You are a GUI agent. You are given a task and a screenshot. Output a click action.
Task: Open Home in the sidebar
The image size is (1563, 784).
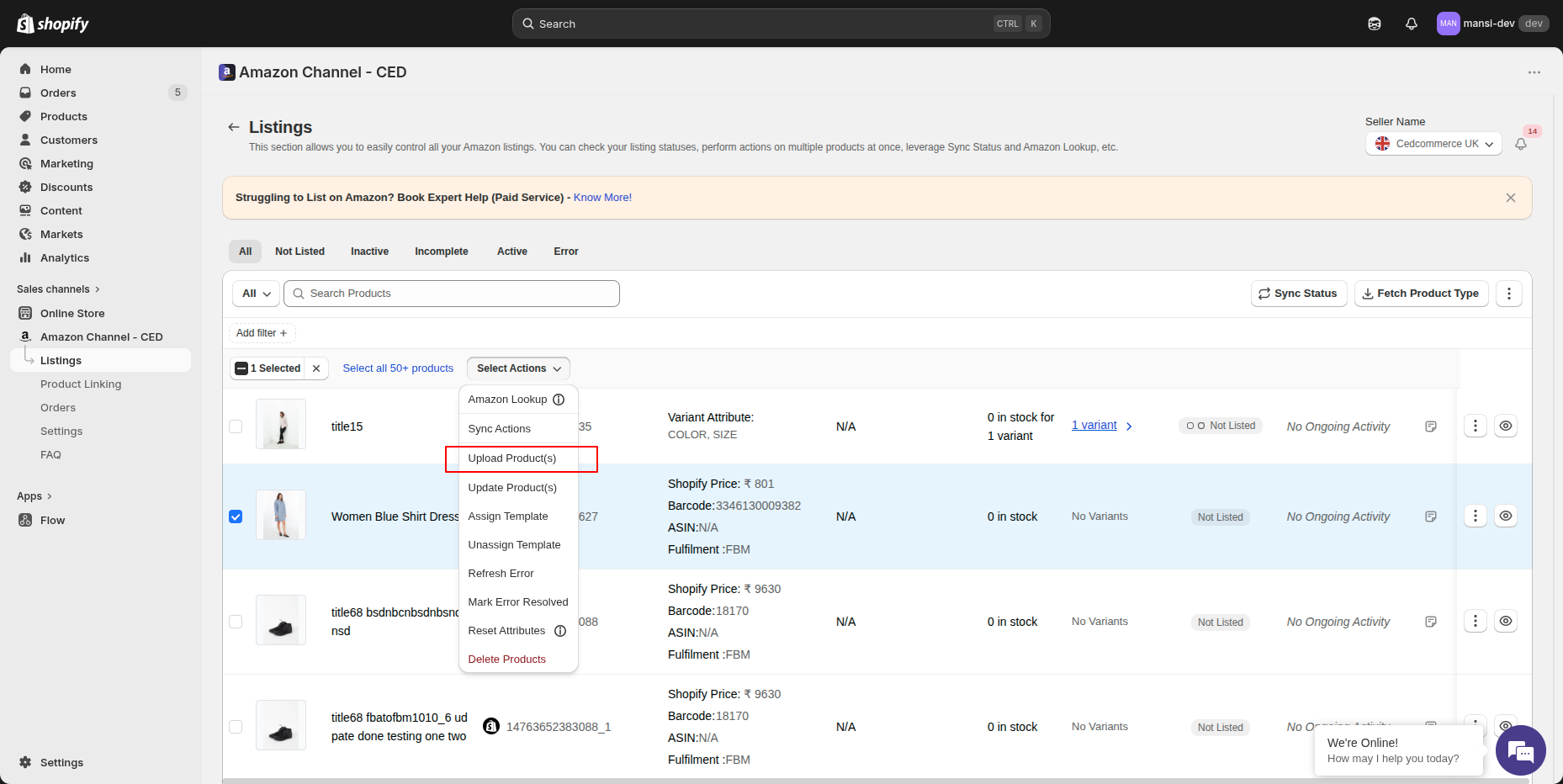click(x=56, y=69)
